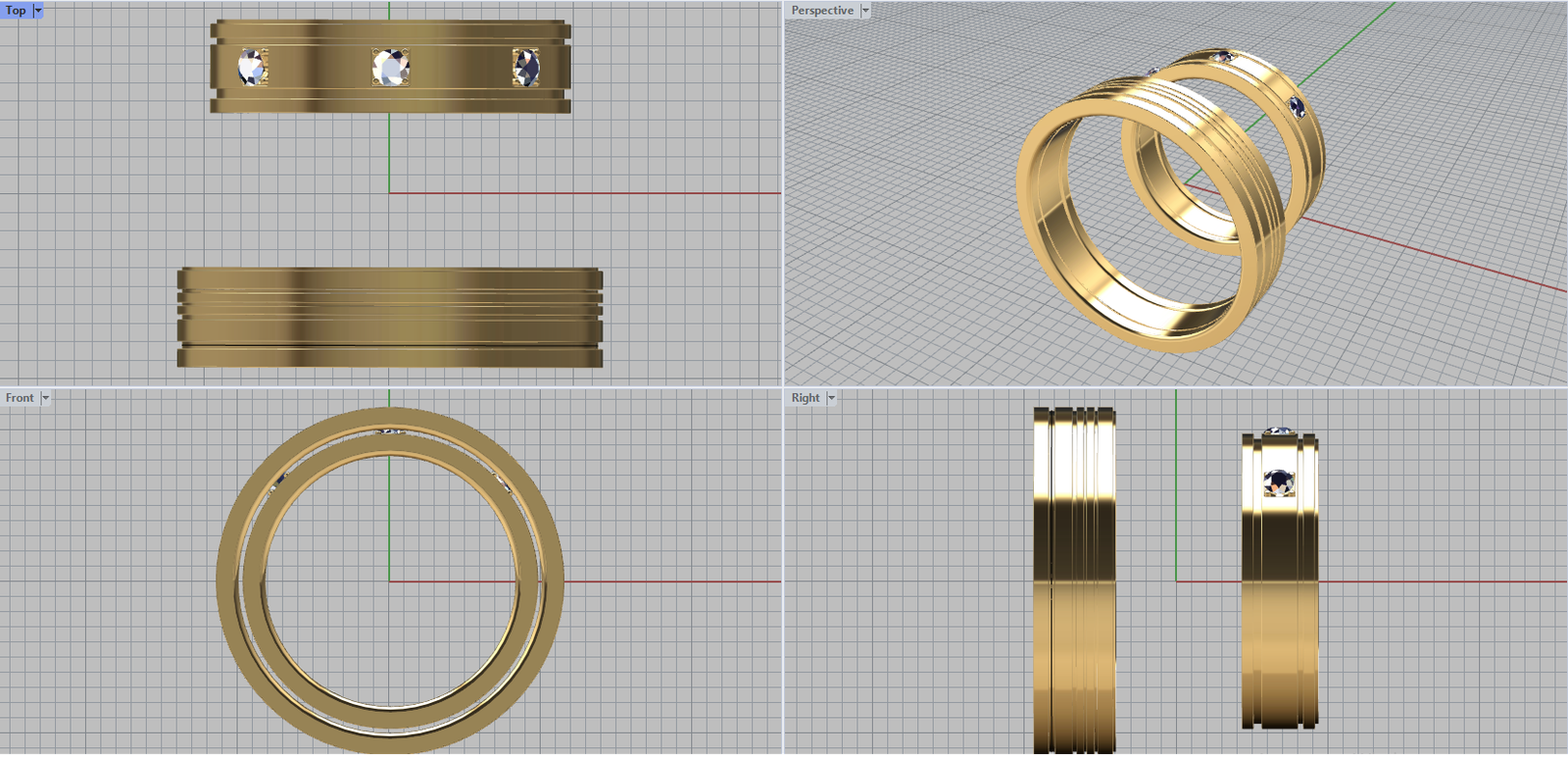The image size is (1568, 757).
Task: Click the red X axis line in Top viewport
Action: click(x=588, y=193)
